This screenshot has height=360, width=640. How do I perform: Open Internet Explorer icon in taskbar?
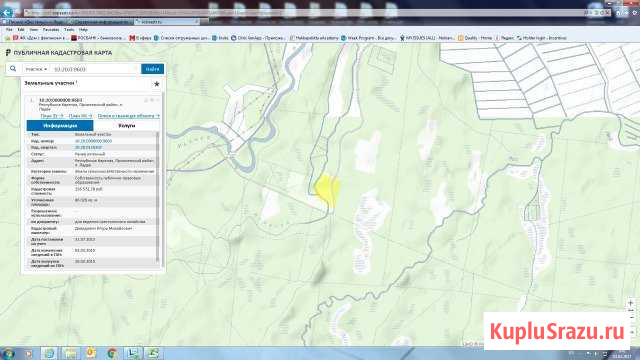pyautogui.click(x=49, y=353)
